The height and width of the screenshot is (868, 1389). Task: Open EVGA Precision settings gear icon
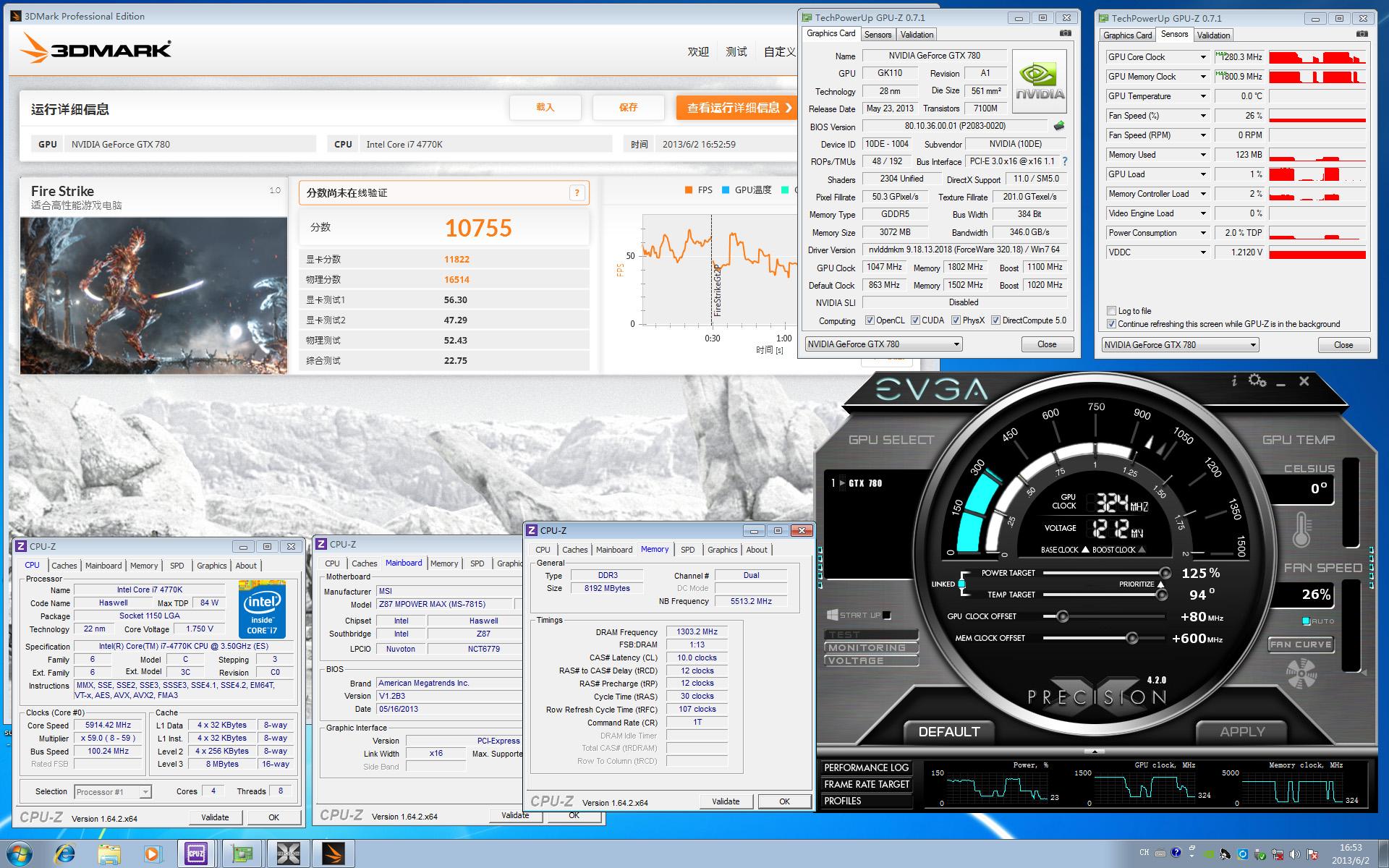click(1257, 380)
